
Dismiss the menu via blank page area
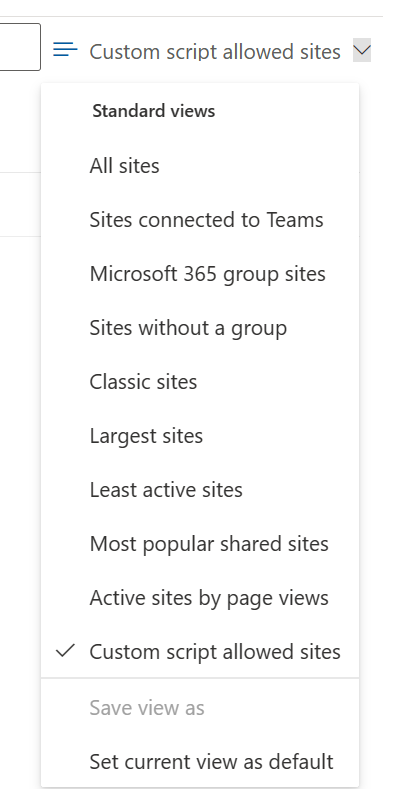coord(20,453)
